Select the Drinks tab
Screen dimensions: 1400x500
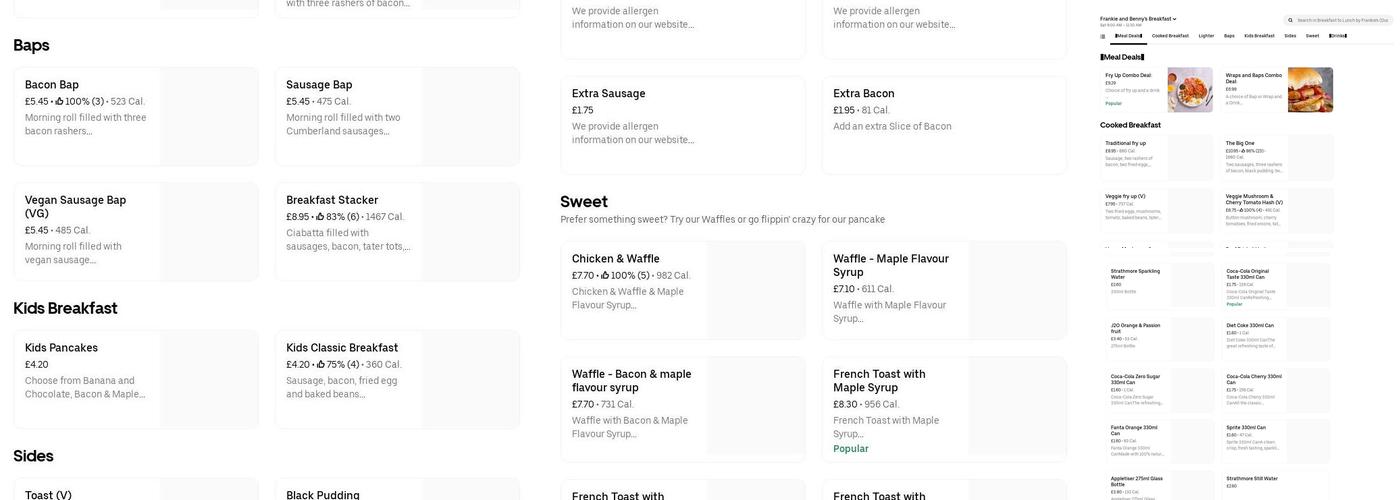pyautogui.click(x=1338, y=36)
